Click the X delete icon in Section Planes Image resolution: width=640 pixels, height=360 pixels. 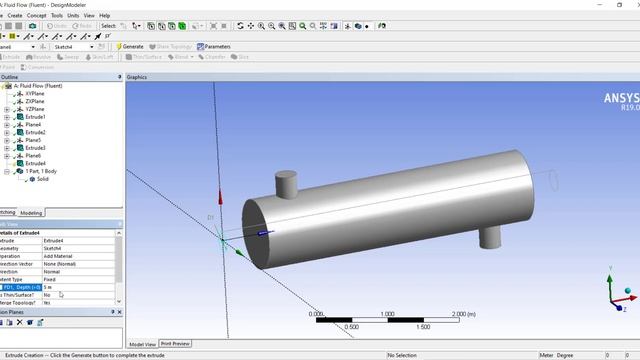click(x=20, y=322)
